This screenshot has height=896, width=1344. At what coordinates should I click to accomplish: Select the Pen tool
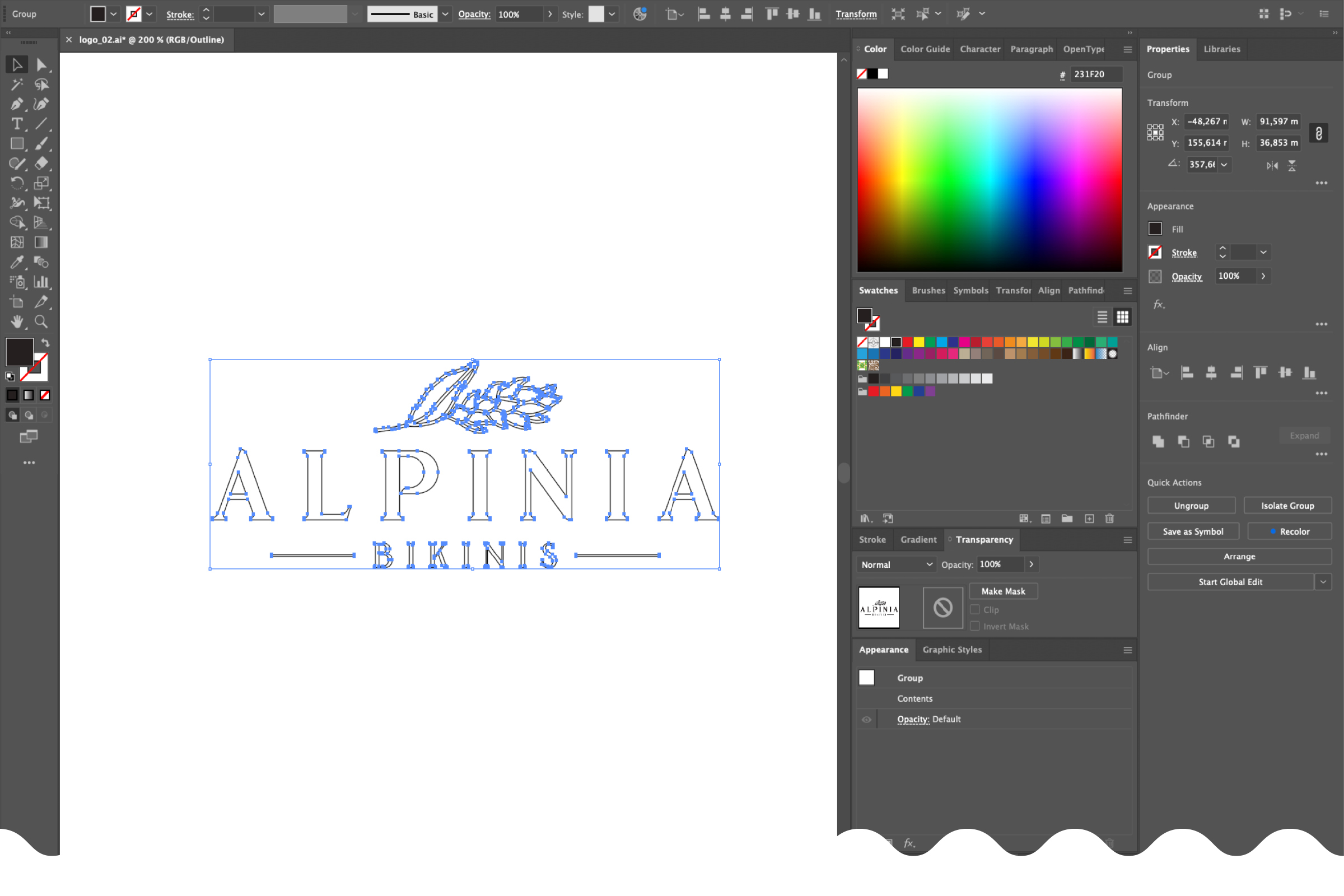tap(17, 104)
